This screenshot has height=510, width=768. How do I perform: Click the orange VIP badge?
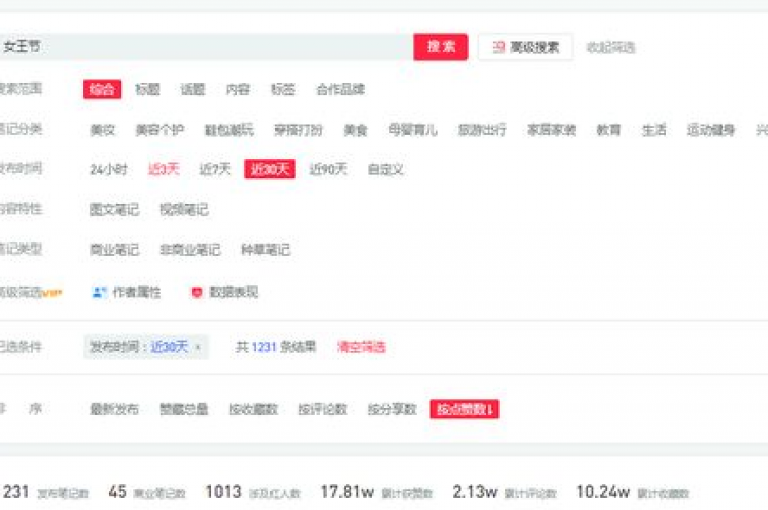[52, 293]
